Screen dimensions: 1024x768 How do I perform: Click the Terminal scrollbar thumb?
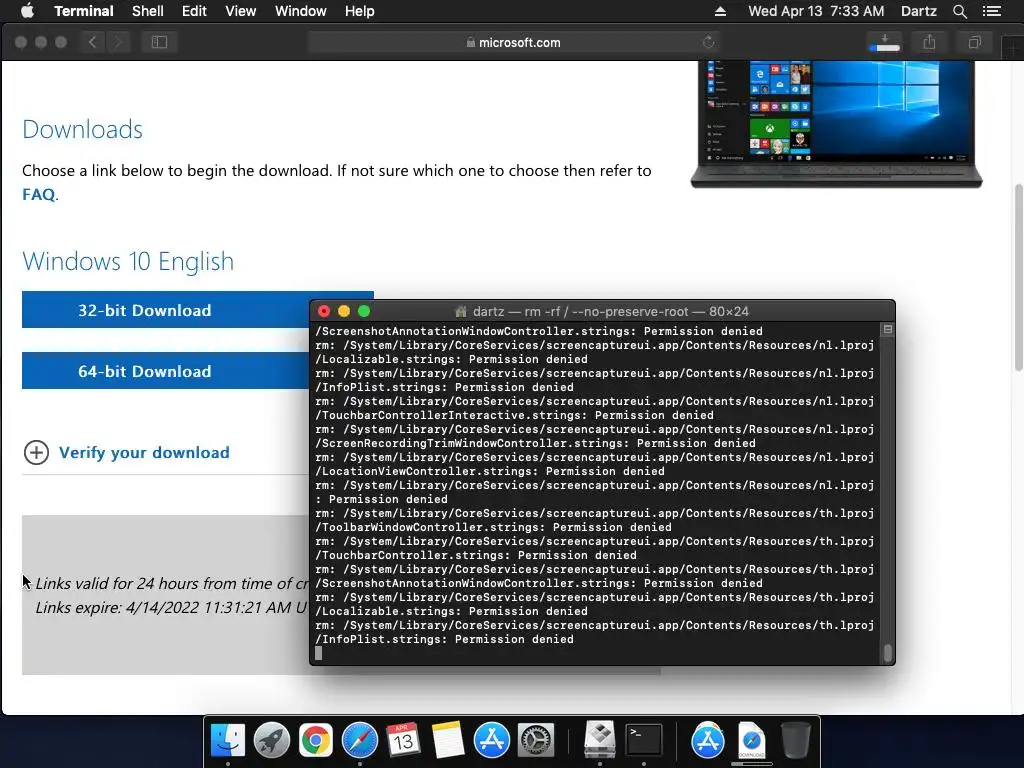pyautogui.click(x=888, y=653)
